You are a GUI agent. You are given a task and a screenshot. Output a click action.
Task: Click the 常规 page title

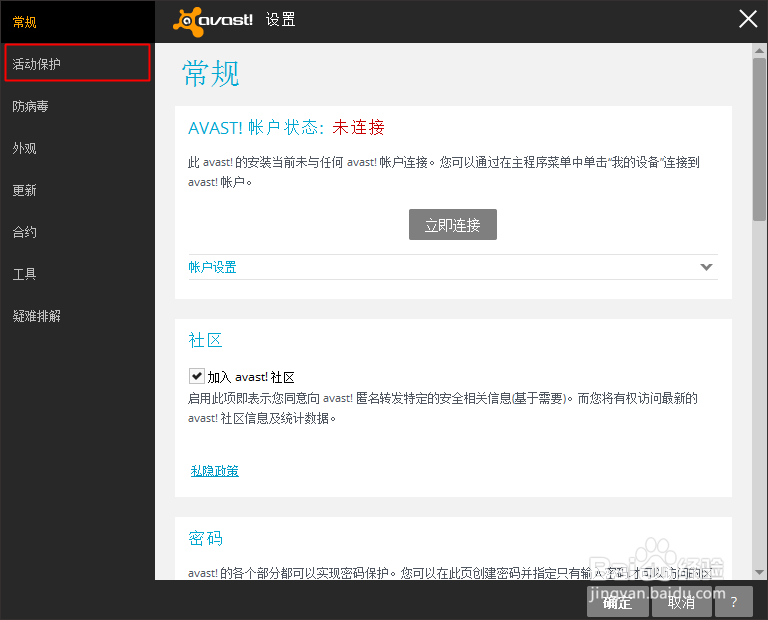pos(211,74)
